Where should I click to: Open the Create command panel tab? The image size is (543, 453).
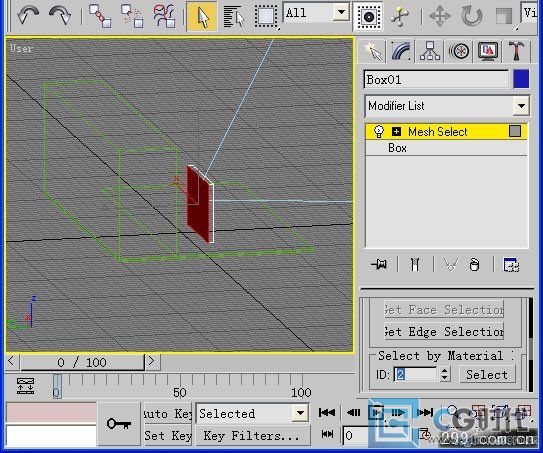point(373,51)
